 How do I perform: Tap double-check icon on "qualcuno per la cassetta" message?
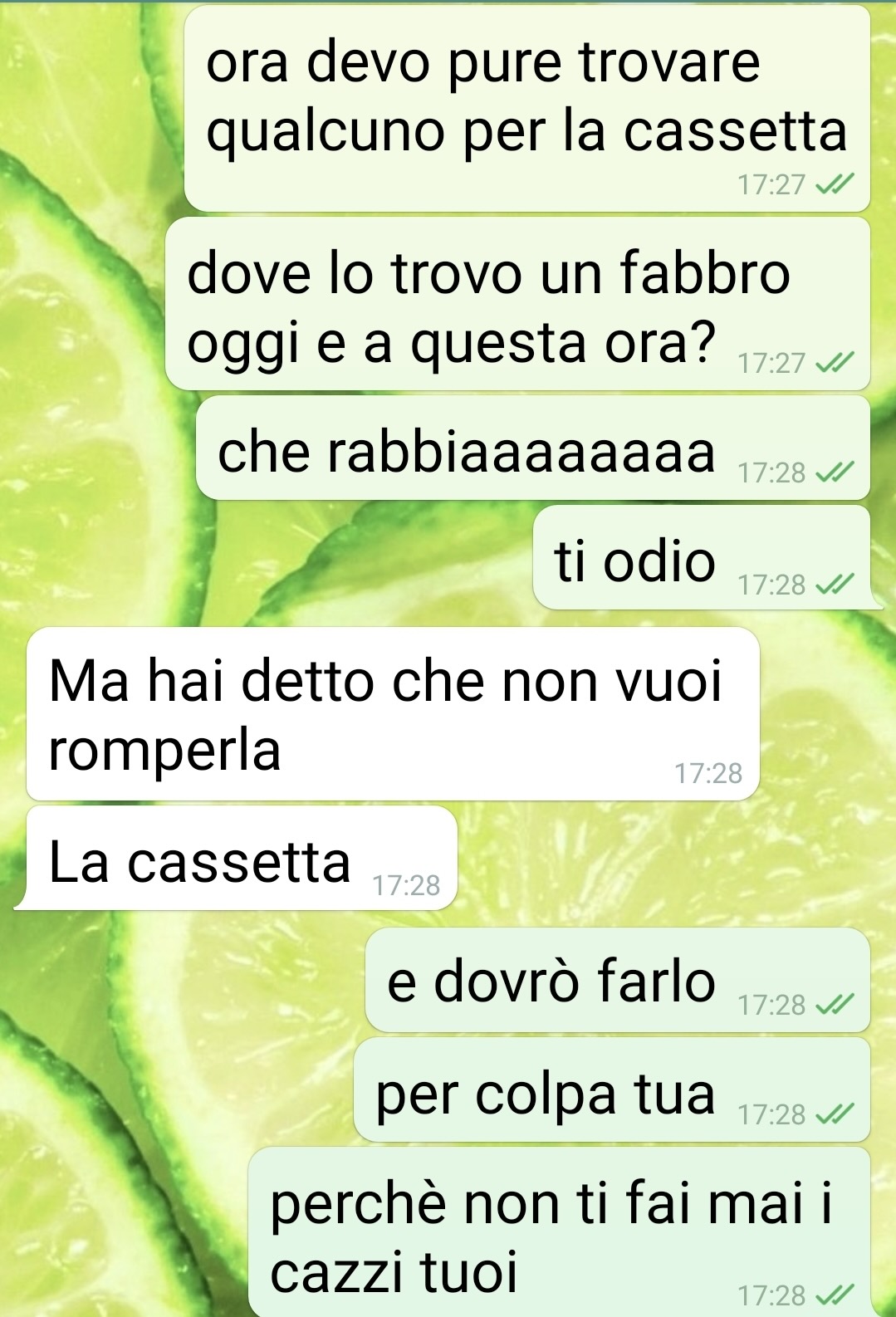pos(834,184)
